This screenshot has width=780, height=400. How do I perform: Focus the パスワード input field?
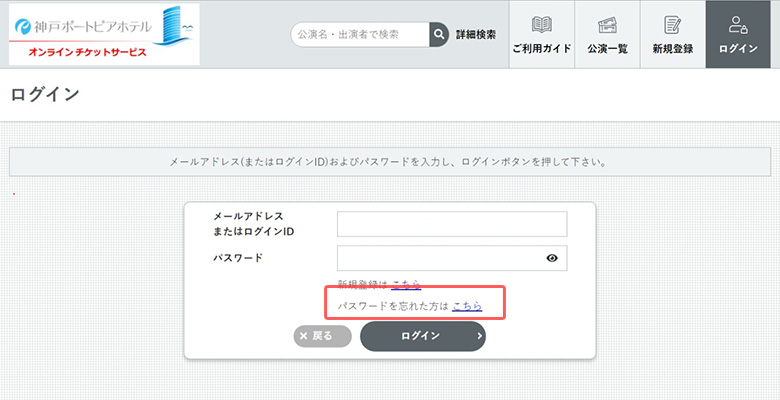point(452,258)
